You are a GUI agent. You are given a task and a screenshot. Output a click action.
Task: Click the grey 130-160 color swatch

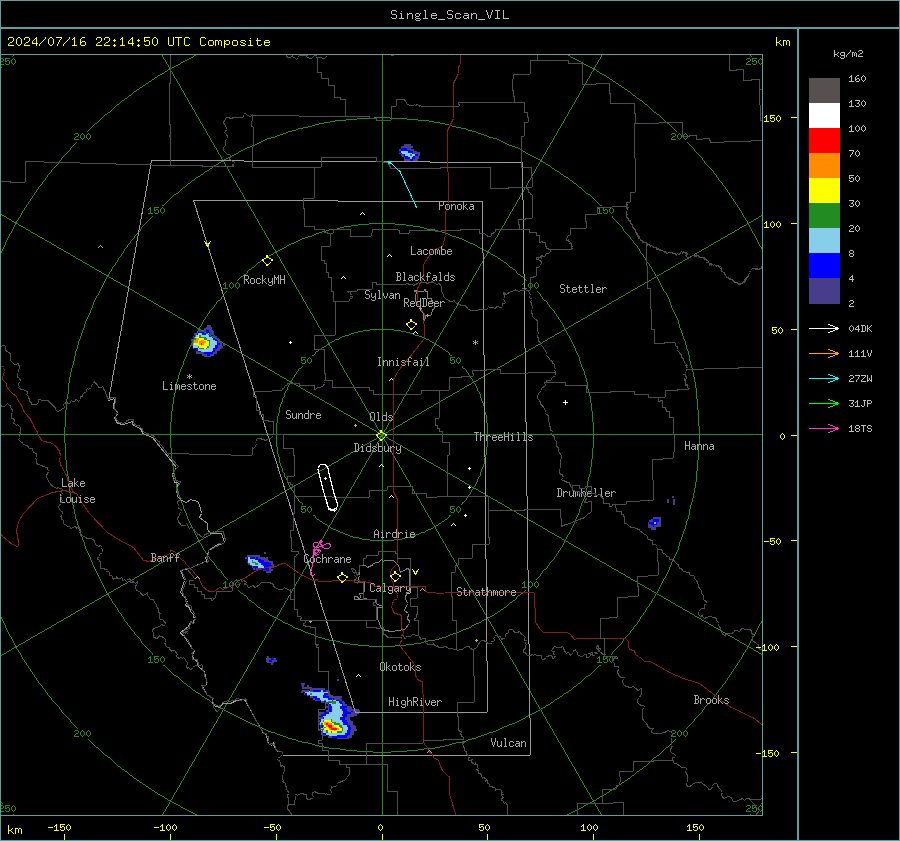pos(824,91)
